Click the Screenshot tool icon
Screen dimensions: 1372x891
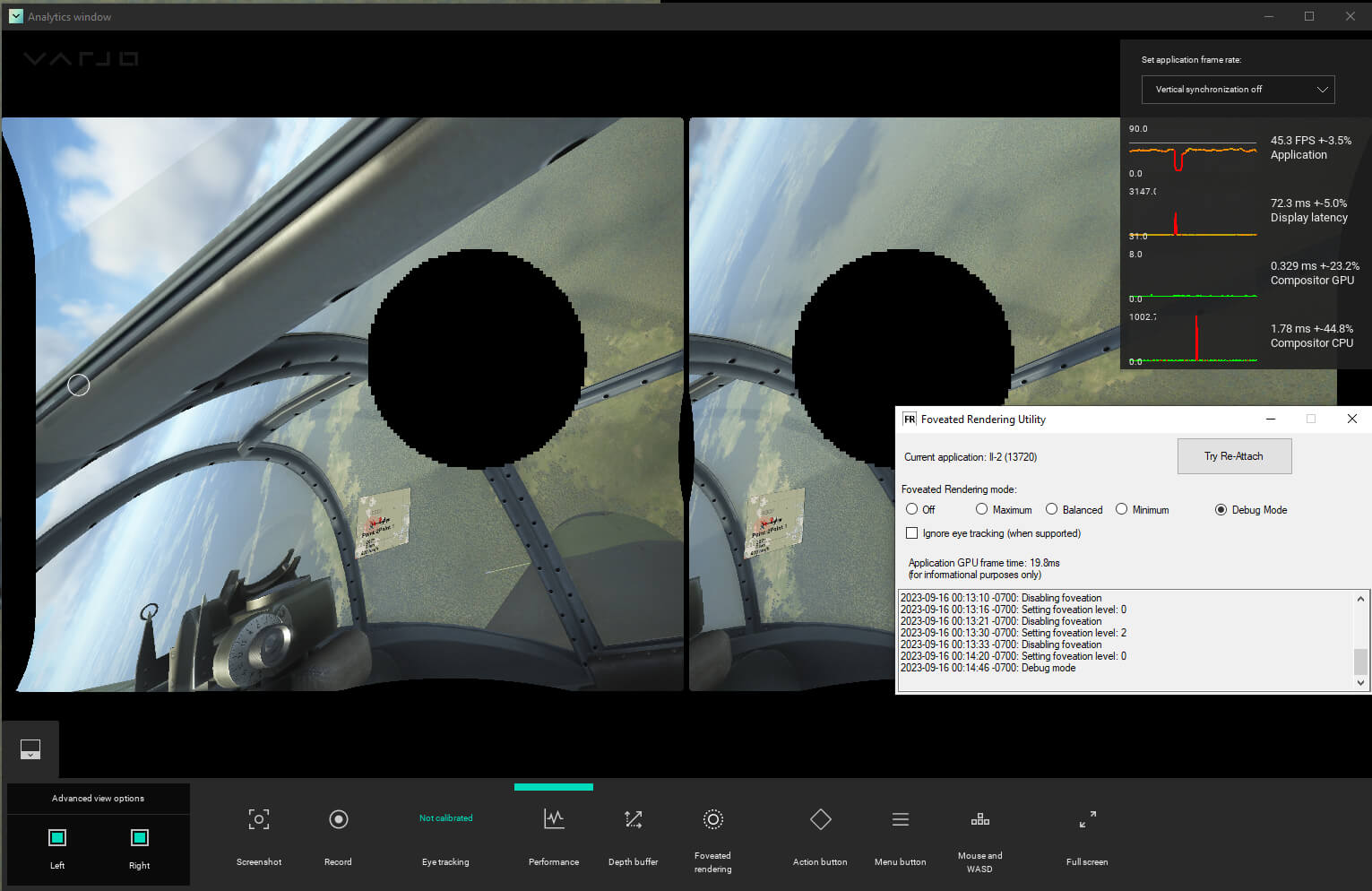coord(259,819)
